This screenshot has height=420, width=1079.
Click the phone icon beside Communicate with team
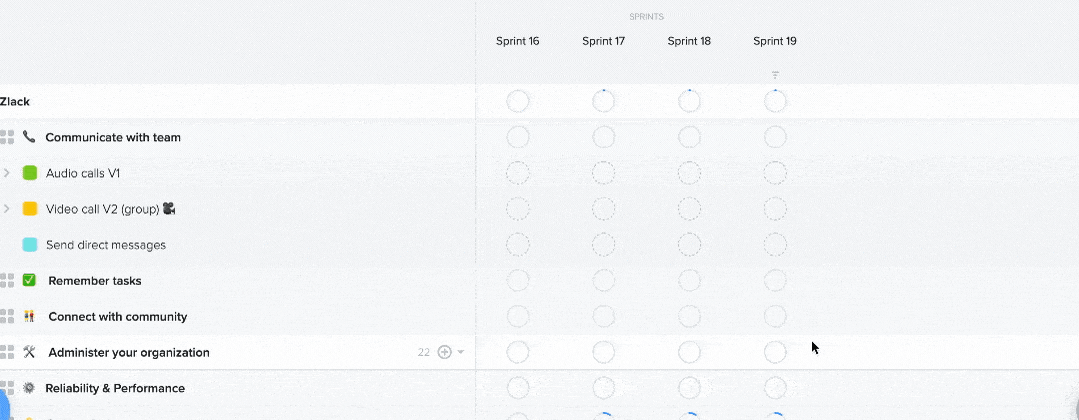(29, 137)
